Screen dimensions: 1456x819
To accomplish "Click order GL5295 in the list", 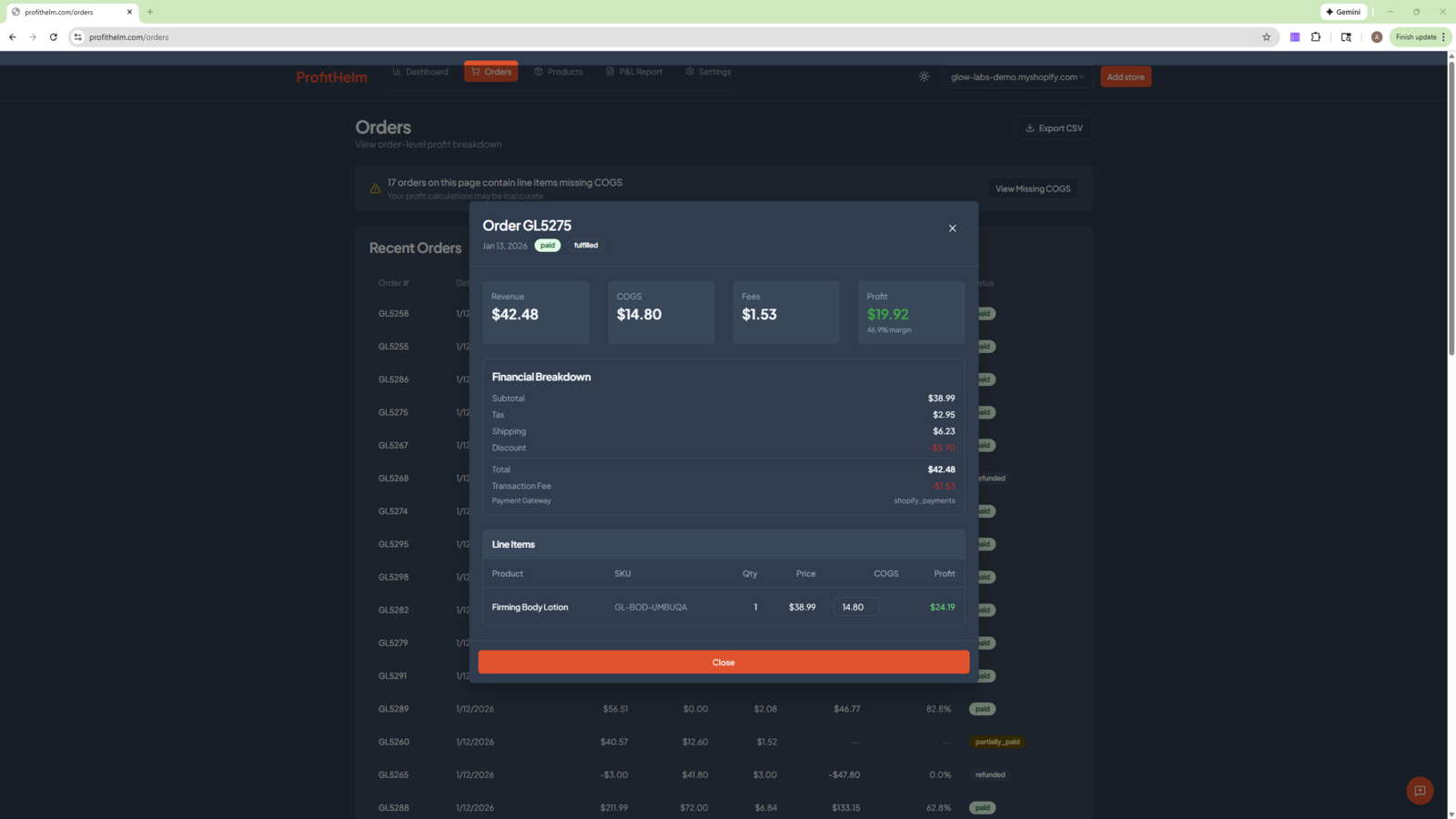I will 393,544.
